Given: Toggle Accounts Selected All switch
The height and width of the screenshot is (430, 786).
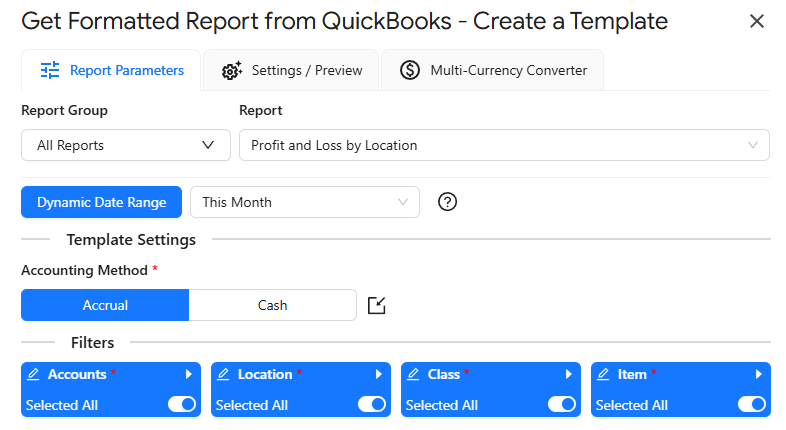Looking at the screenshot, I should (181, 404).
